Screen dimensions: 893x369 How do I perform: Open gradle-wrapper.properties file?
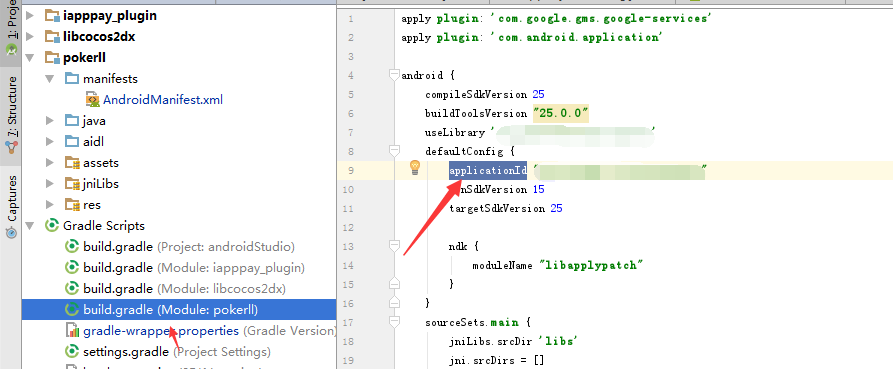tap(210, 331)
